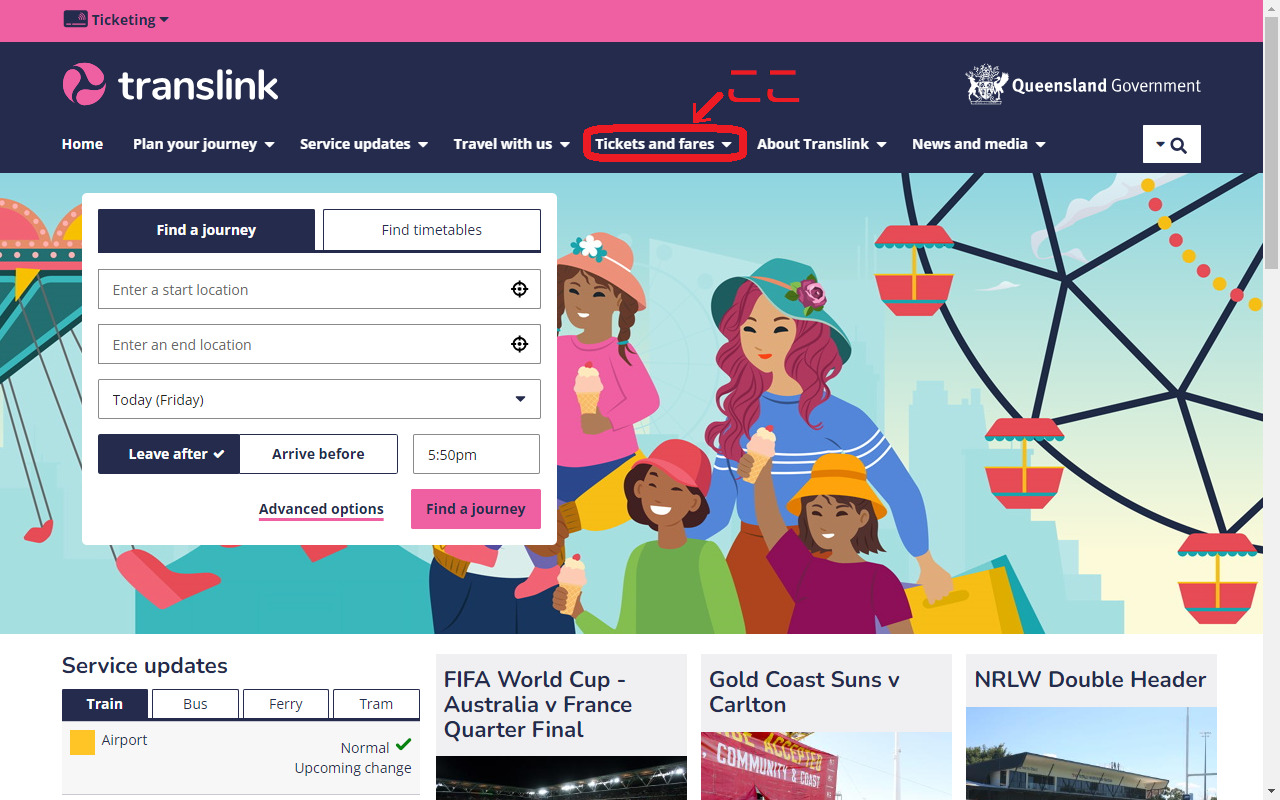Click the page vertical scrollbar
Viewport: 1280px width, 800px height.
[1271, 400]
